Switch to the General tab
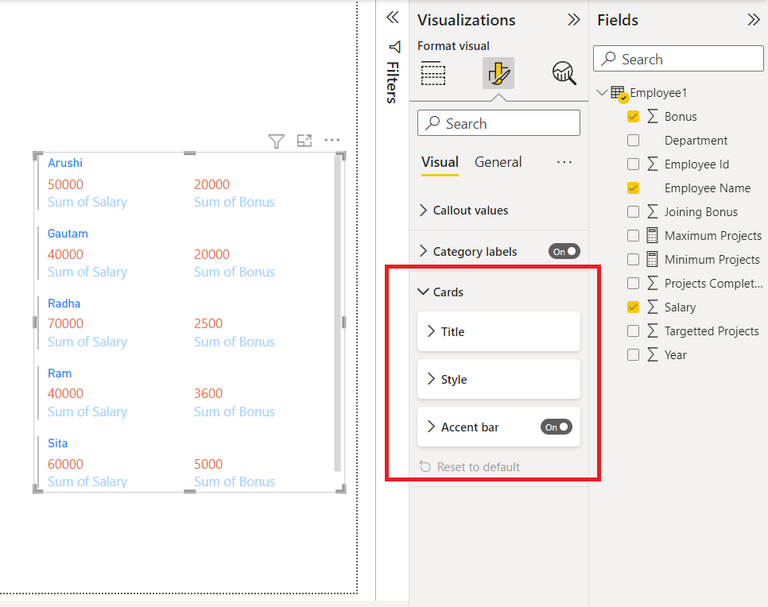This screenshot has height=607, width=768. click(x=498, y=162)
